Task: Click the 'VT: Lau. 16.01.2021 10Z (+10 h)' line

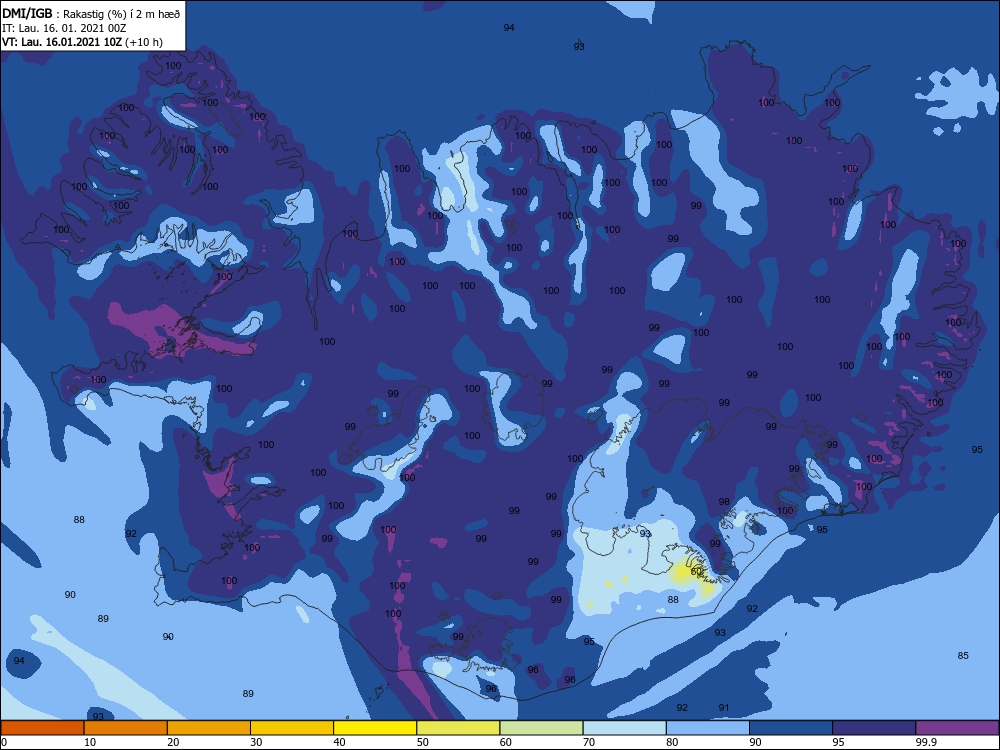Action: pos(82,42)
